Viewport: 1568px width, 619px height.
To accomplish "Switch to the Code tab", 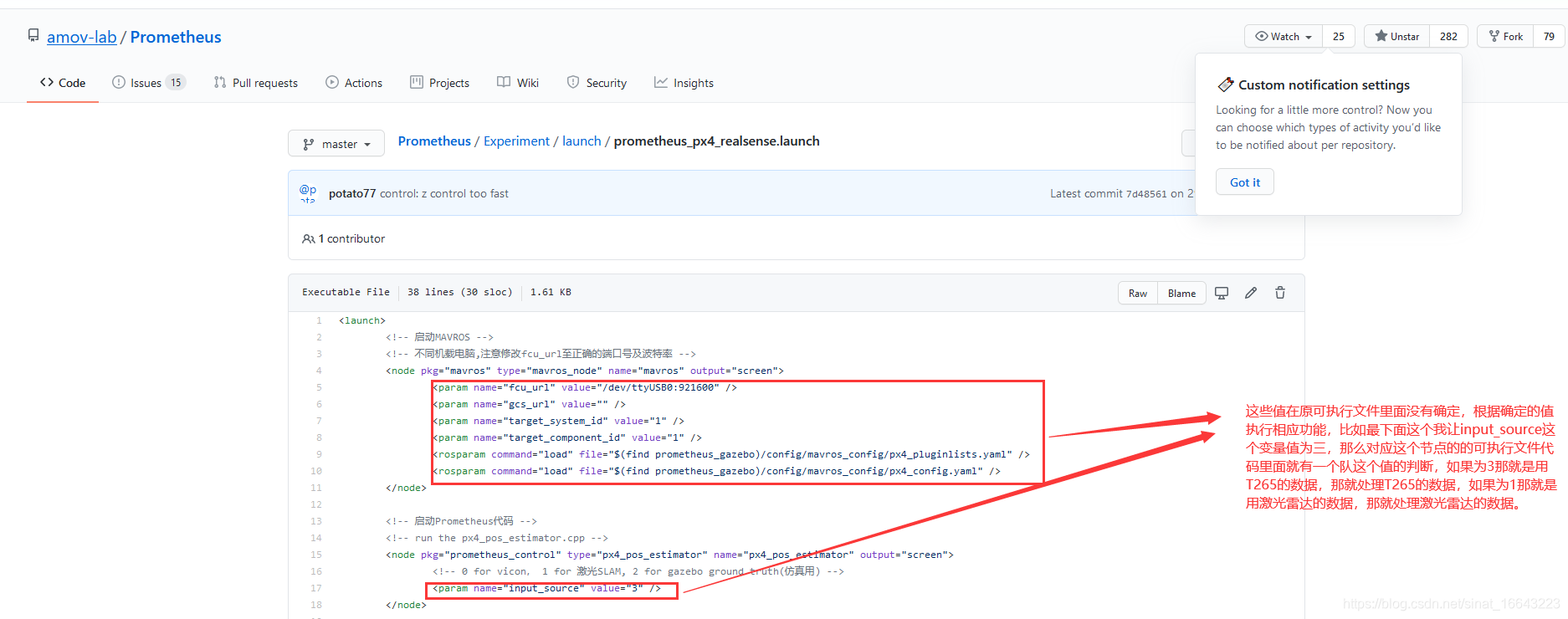I will [63, 83].
